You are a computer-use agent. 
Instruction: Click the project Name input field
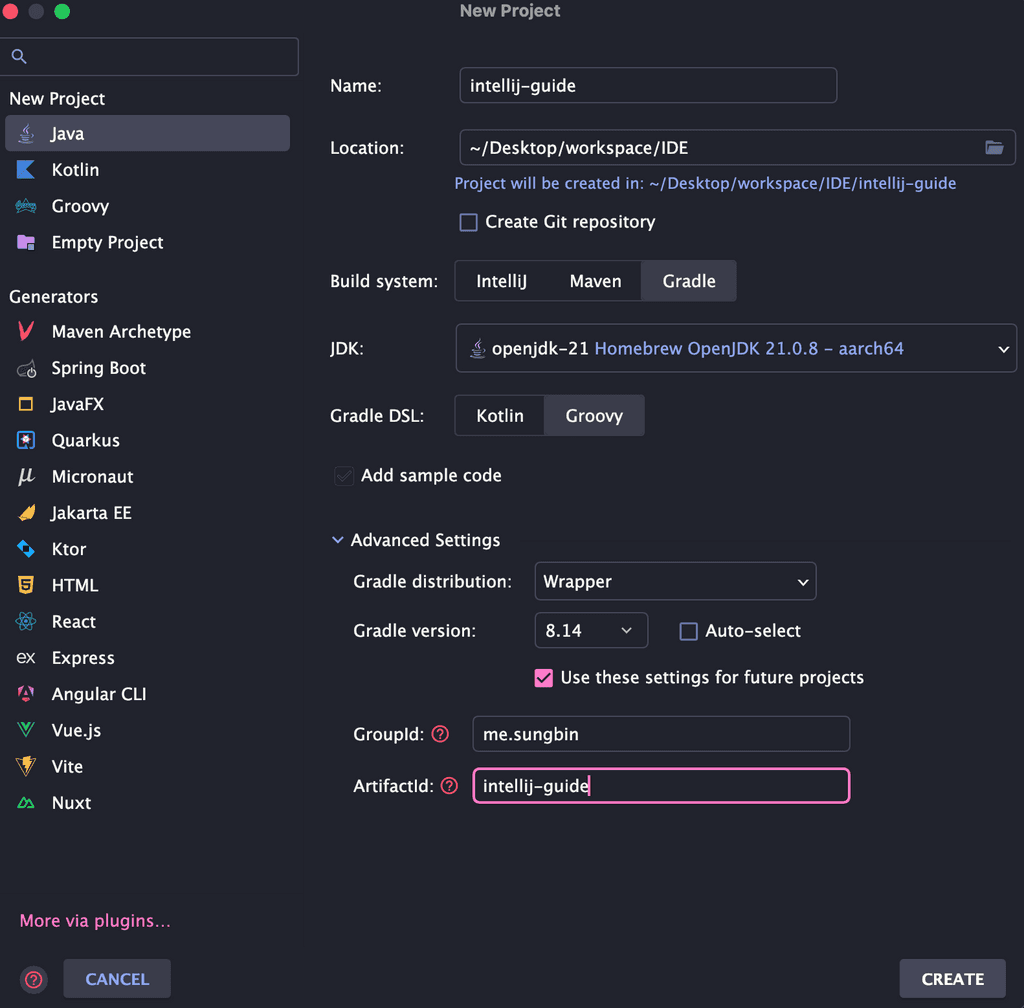coord(647,86)
